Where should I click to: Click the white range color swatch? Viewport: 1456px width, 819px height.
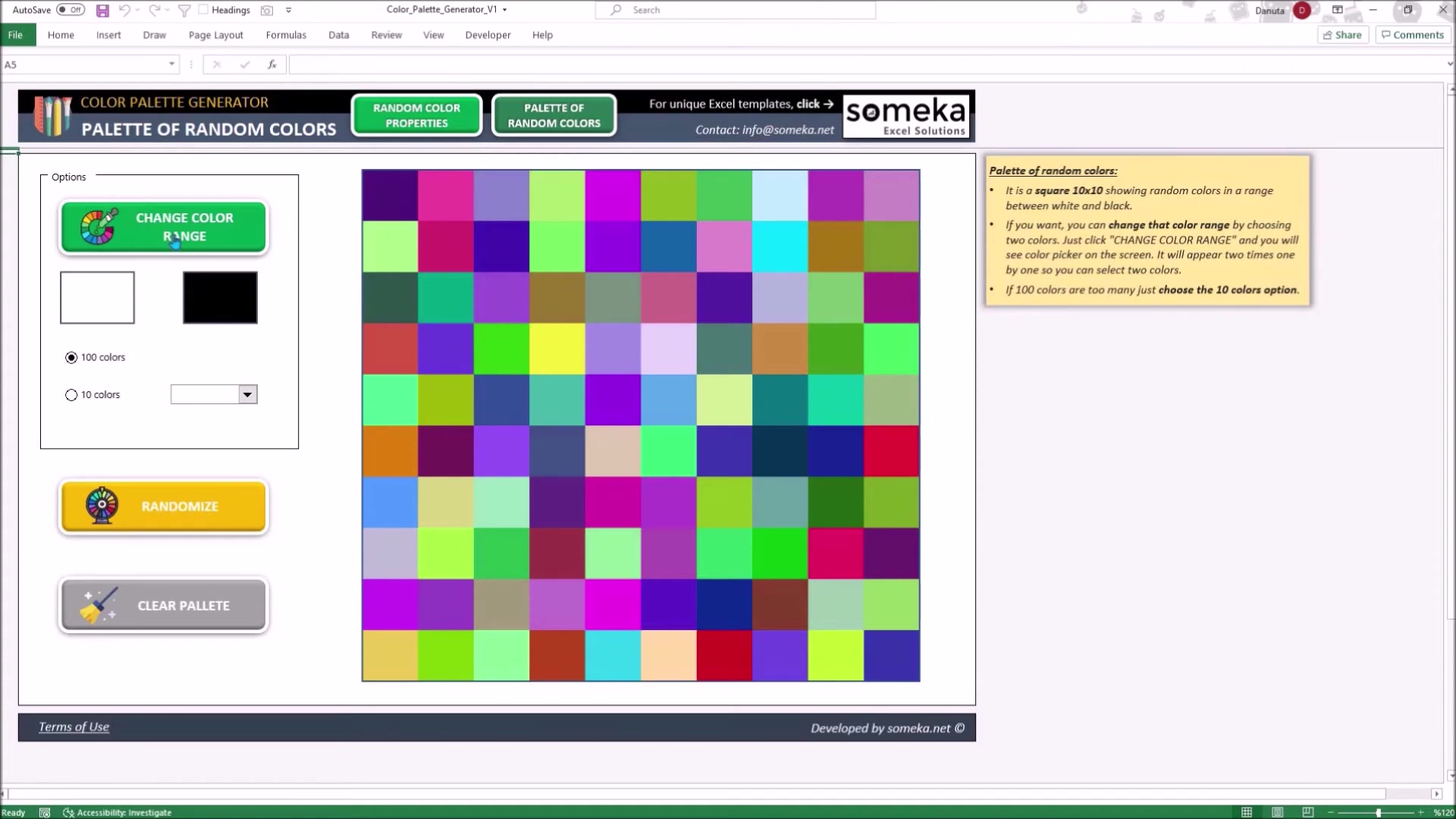point(97,297)
